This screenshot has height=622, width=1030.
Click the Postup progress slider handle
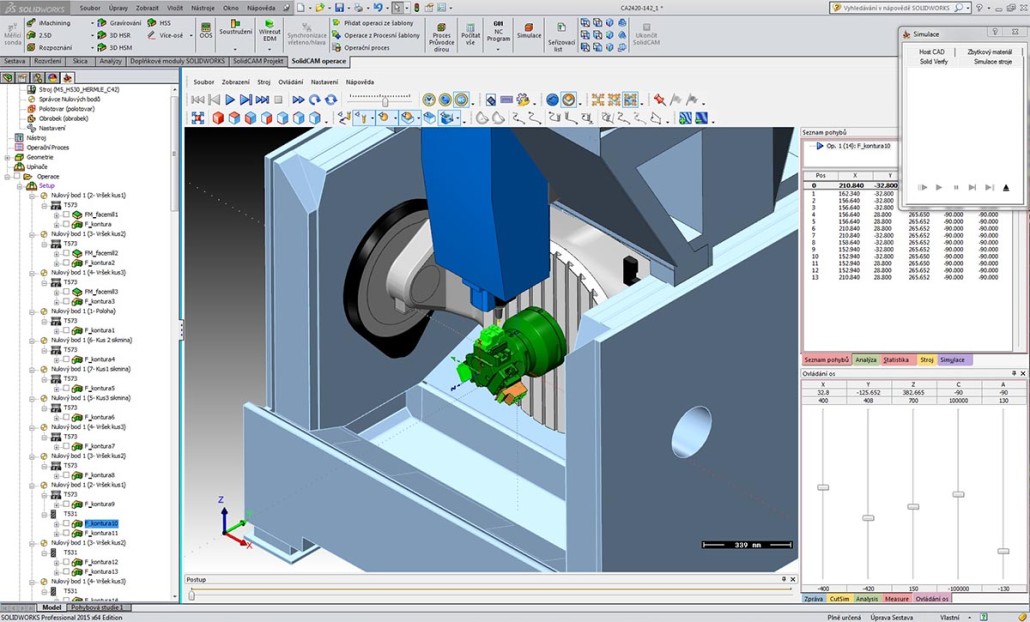191,595
